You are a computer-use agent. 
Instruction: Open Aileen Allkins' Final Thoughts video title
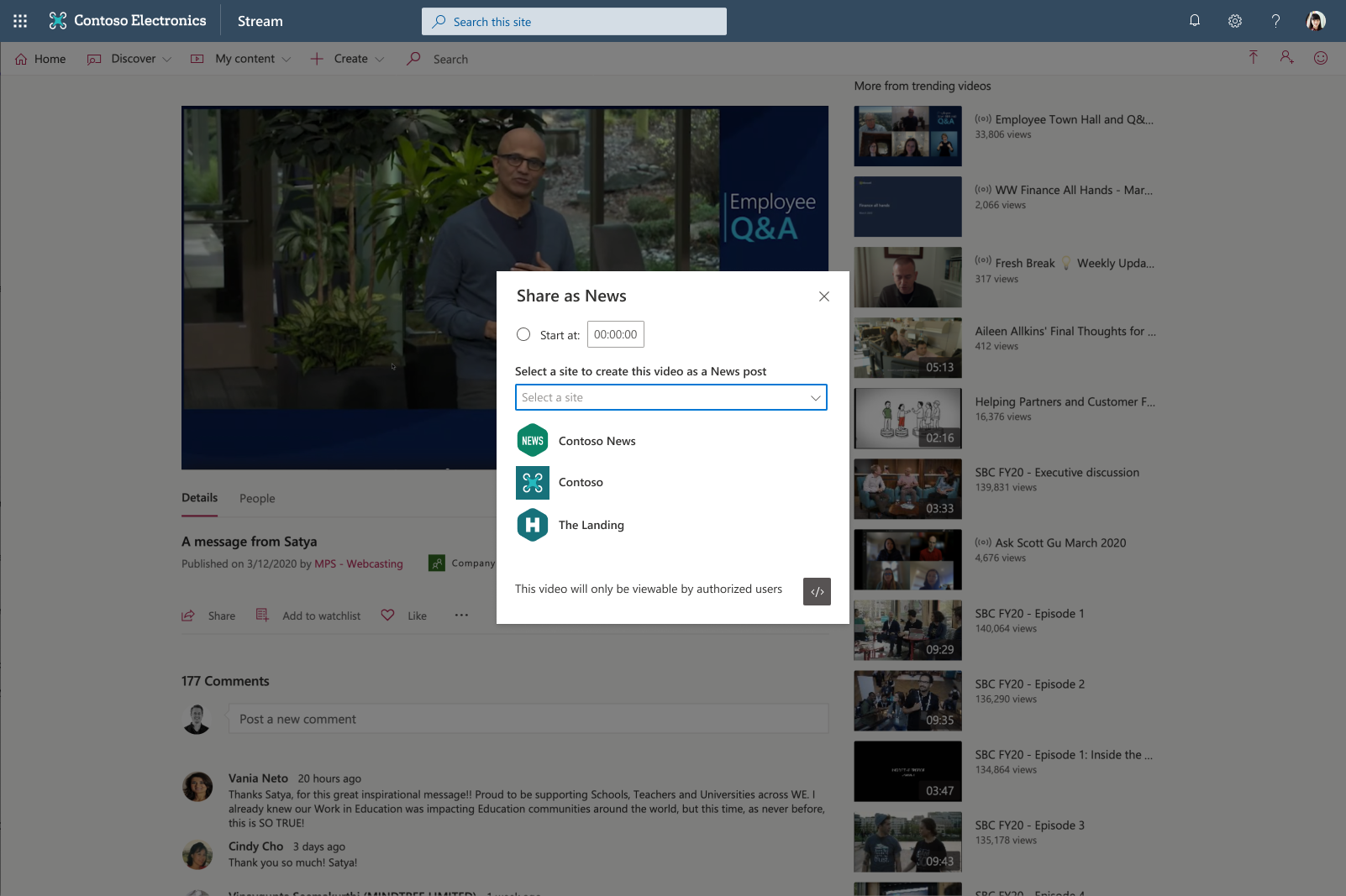pyautogui.click(x=1065, y=332)
